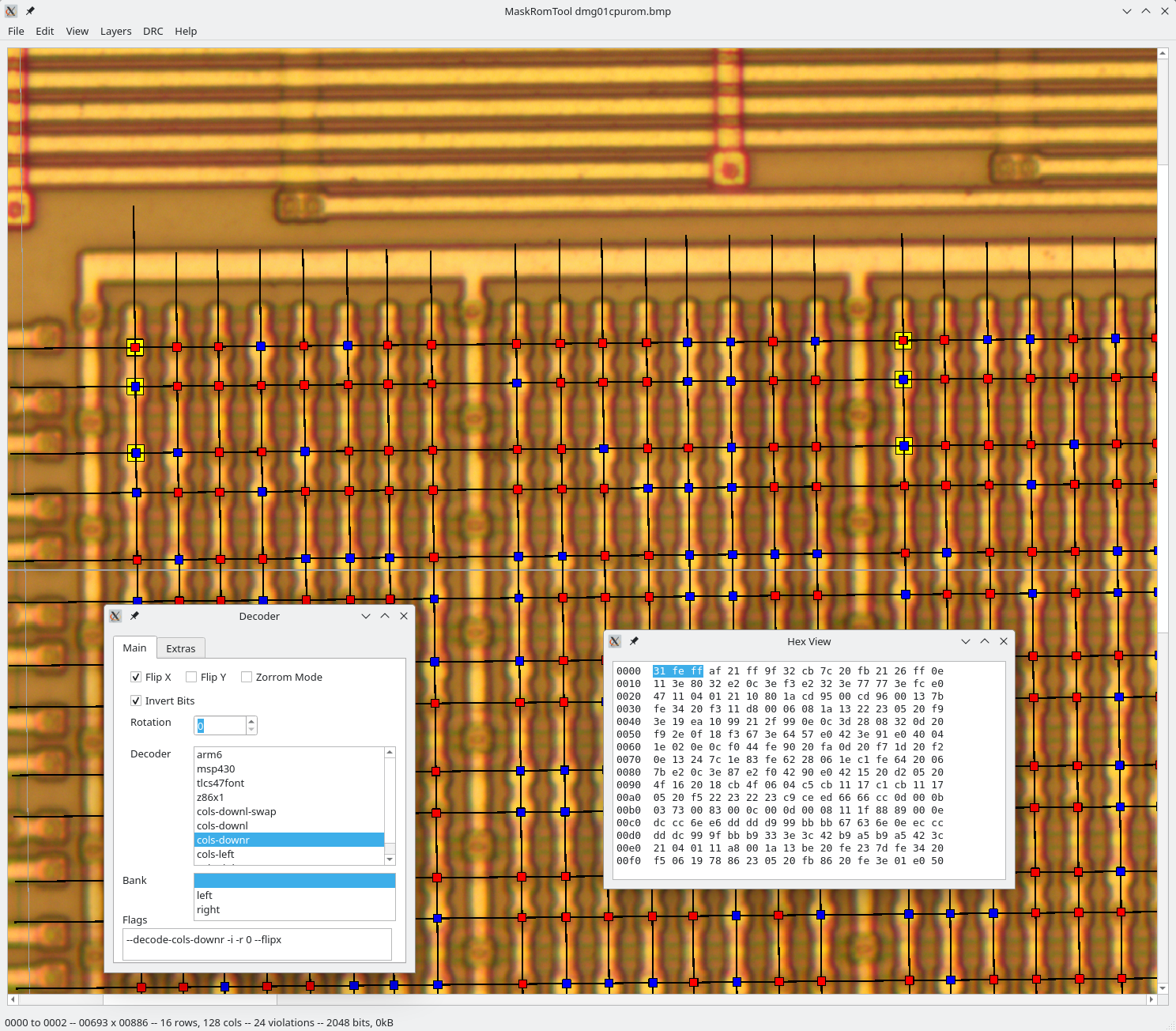The height and width of the screenshot is (1031, 1176).
Task: Maximize the Hex View window
Action: point(985,641)
